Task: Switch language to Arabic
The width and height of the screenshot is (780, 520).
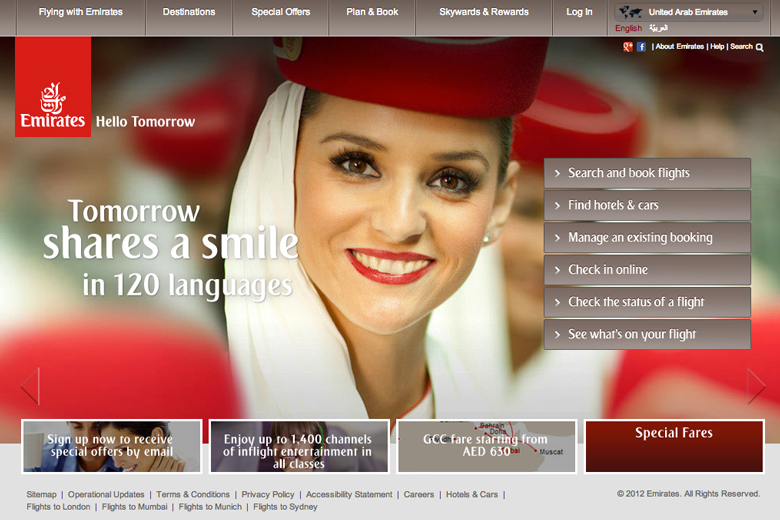Action: click(658, 28)
